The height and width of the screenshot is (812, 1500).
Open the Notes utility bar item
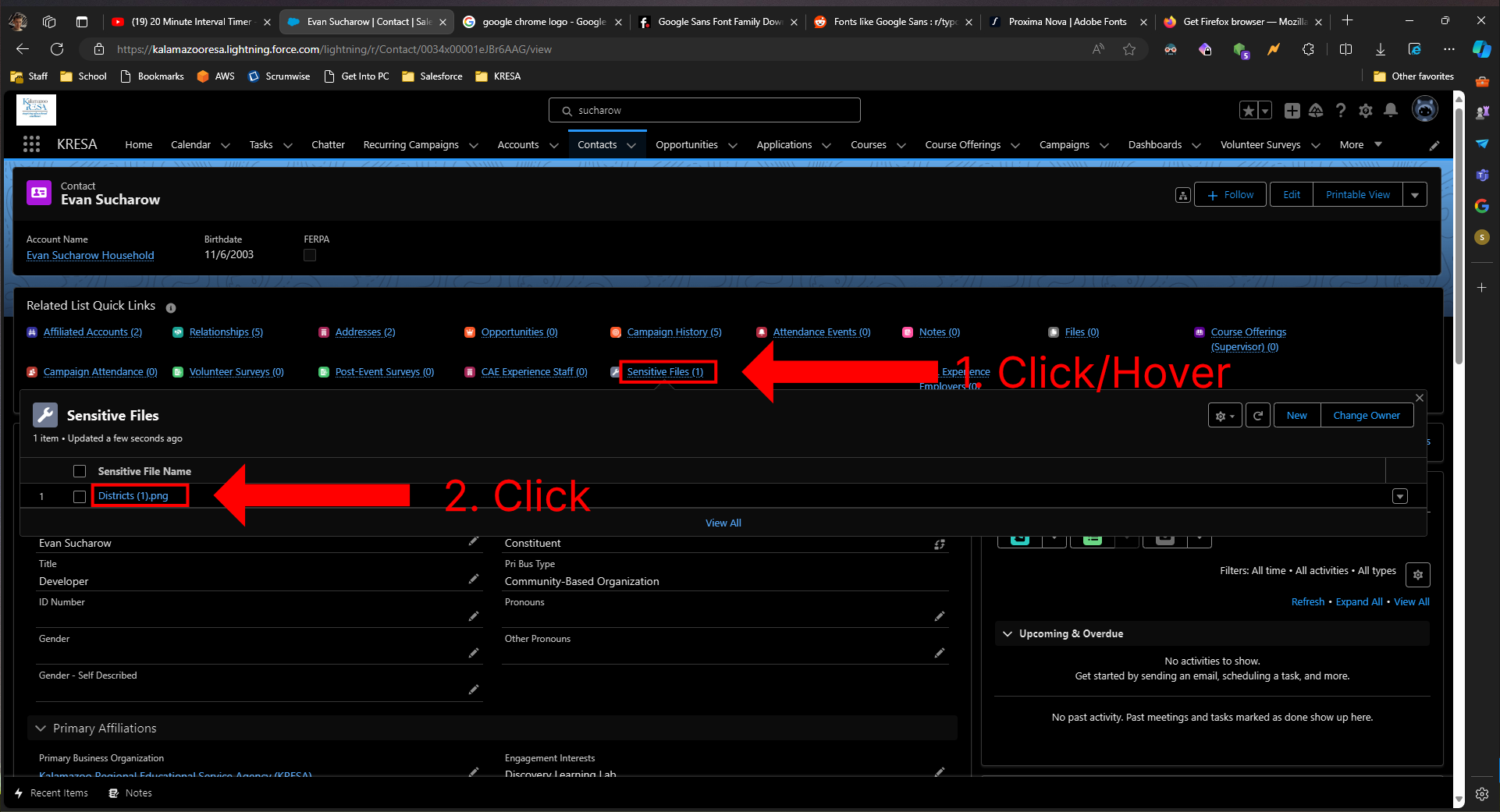point(130,793)
